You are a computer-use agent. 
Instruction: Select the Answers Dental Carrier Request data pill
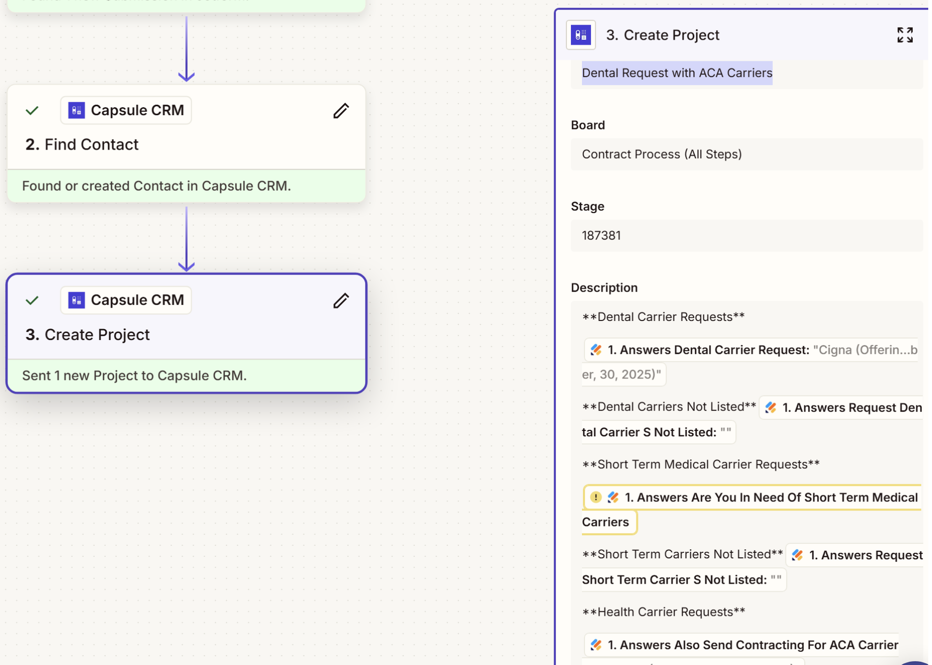[x=750, y=351]
